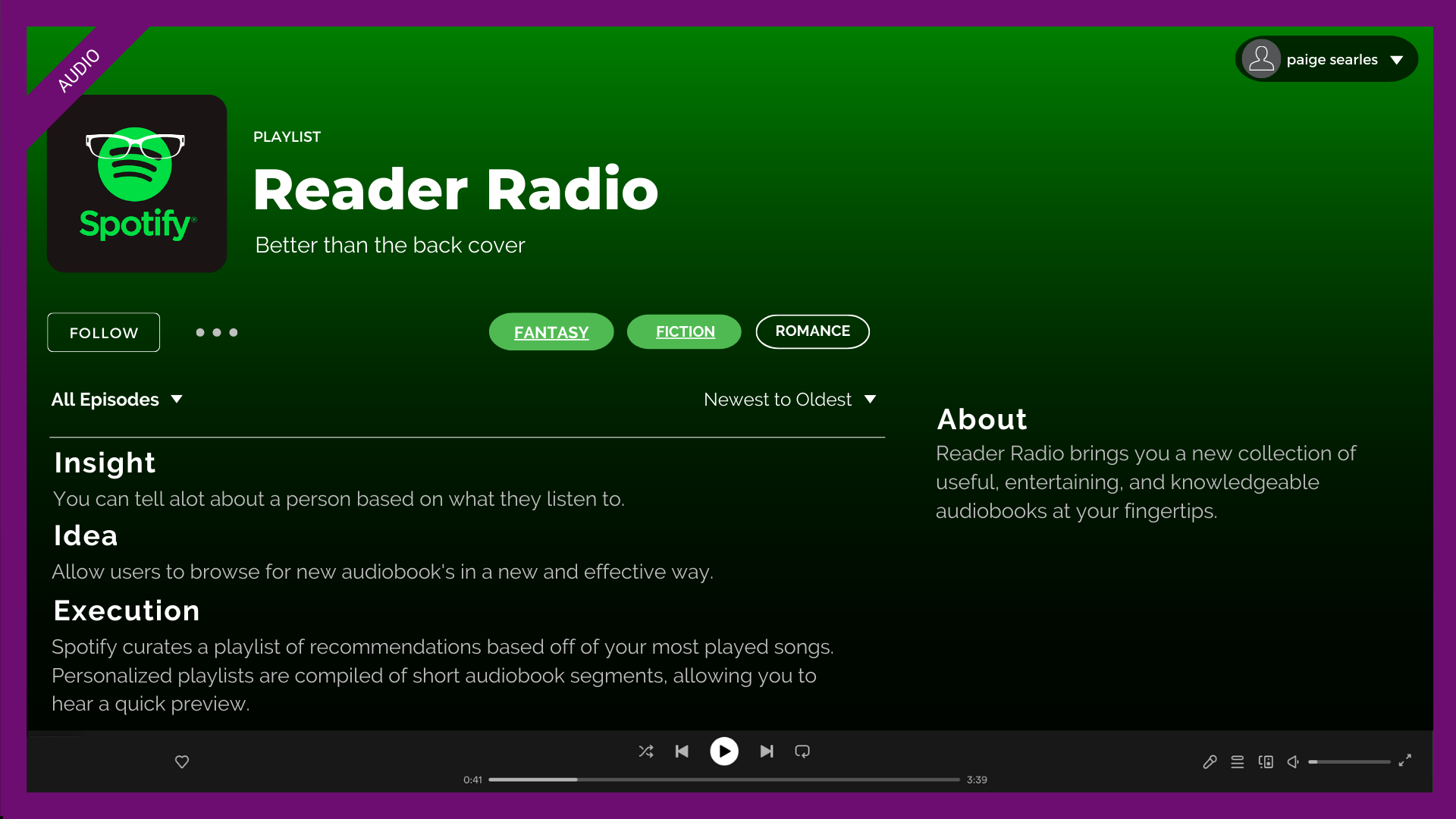Screen dimensions: 1456x819
Task: Click the user profile avatar
Action: coord(1261,59)
